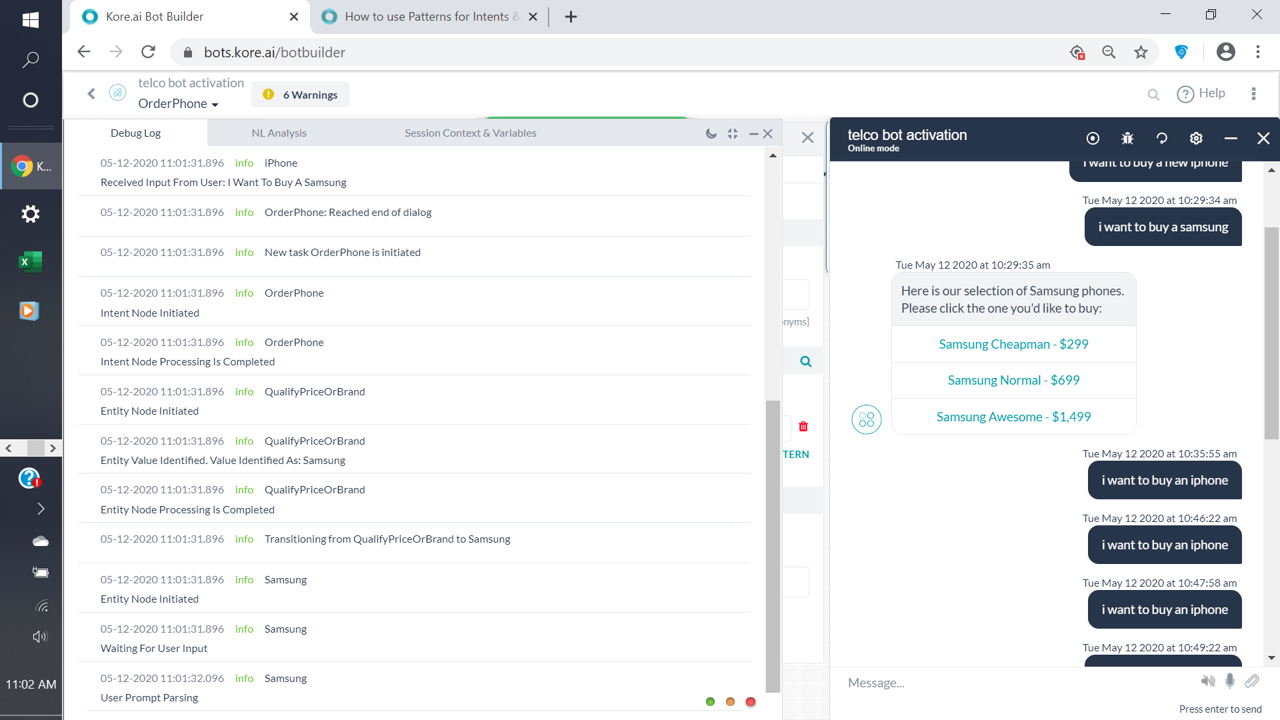Choose Samsung Normal - $699

coord(1013,380)
